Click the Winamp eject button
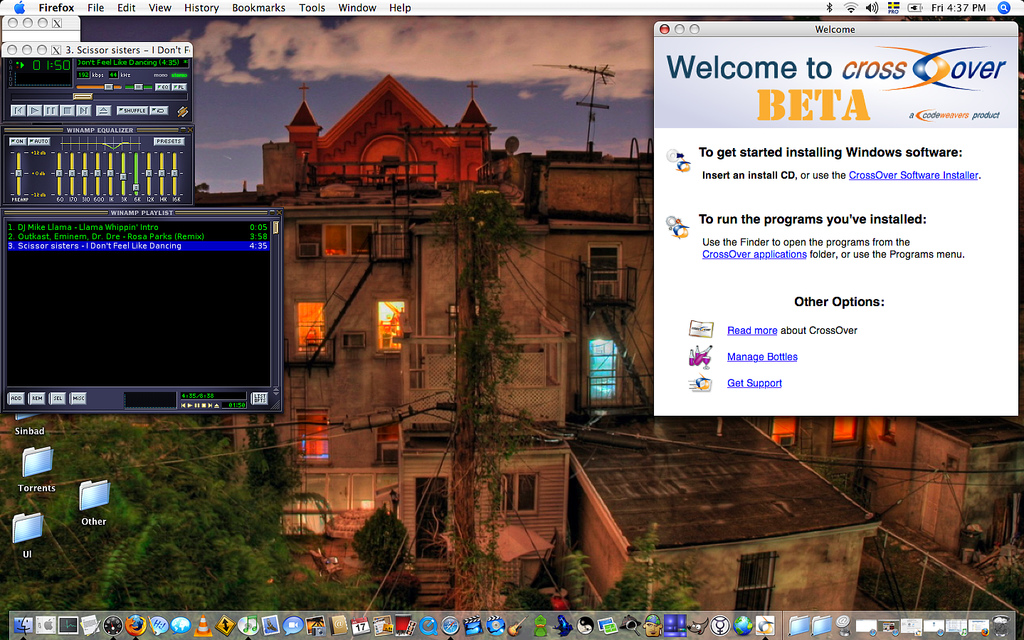Screen dimensions: 1024x640 click(103, 110)
